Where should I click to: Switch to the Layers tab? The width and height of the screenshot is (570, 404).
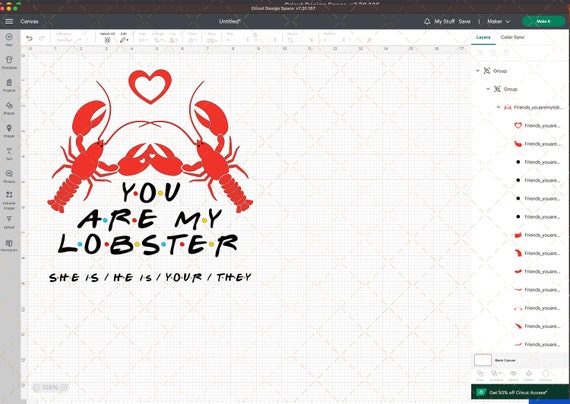[483, 37]
